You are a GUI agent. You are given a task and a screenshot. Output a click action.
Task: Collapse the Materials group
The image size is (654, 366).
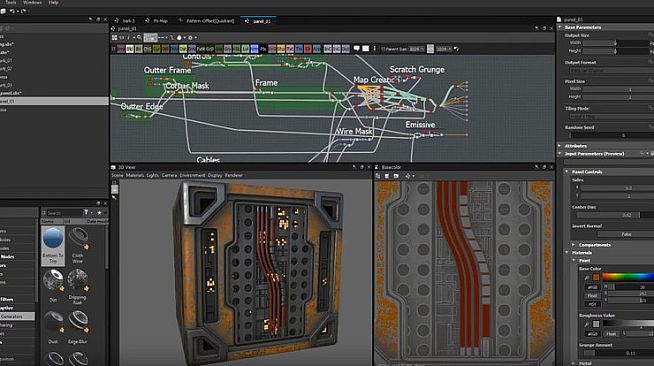point(566,253)
